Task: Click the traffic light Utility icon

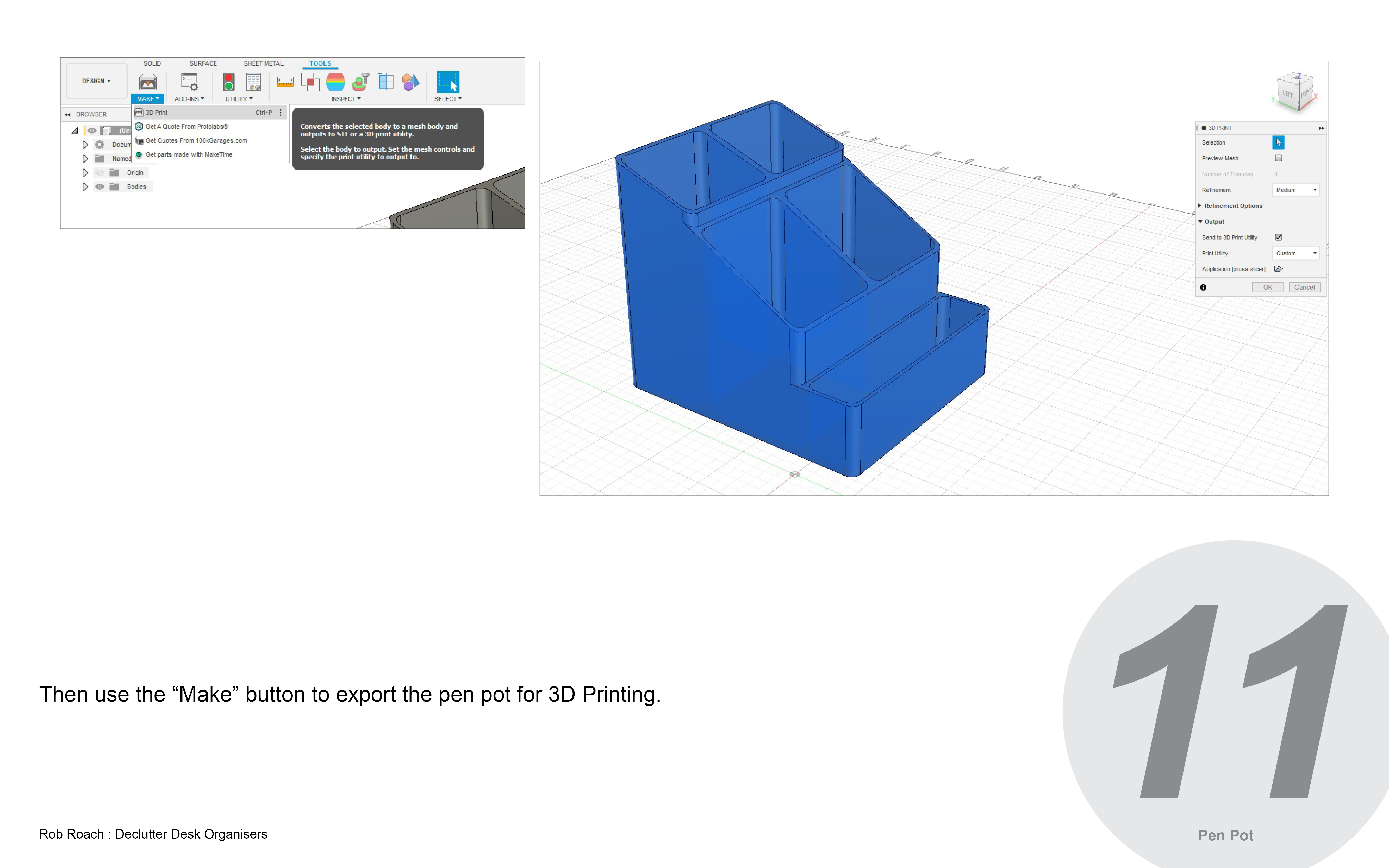Action: click(228, 83)
